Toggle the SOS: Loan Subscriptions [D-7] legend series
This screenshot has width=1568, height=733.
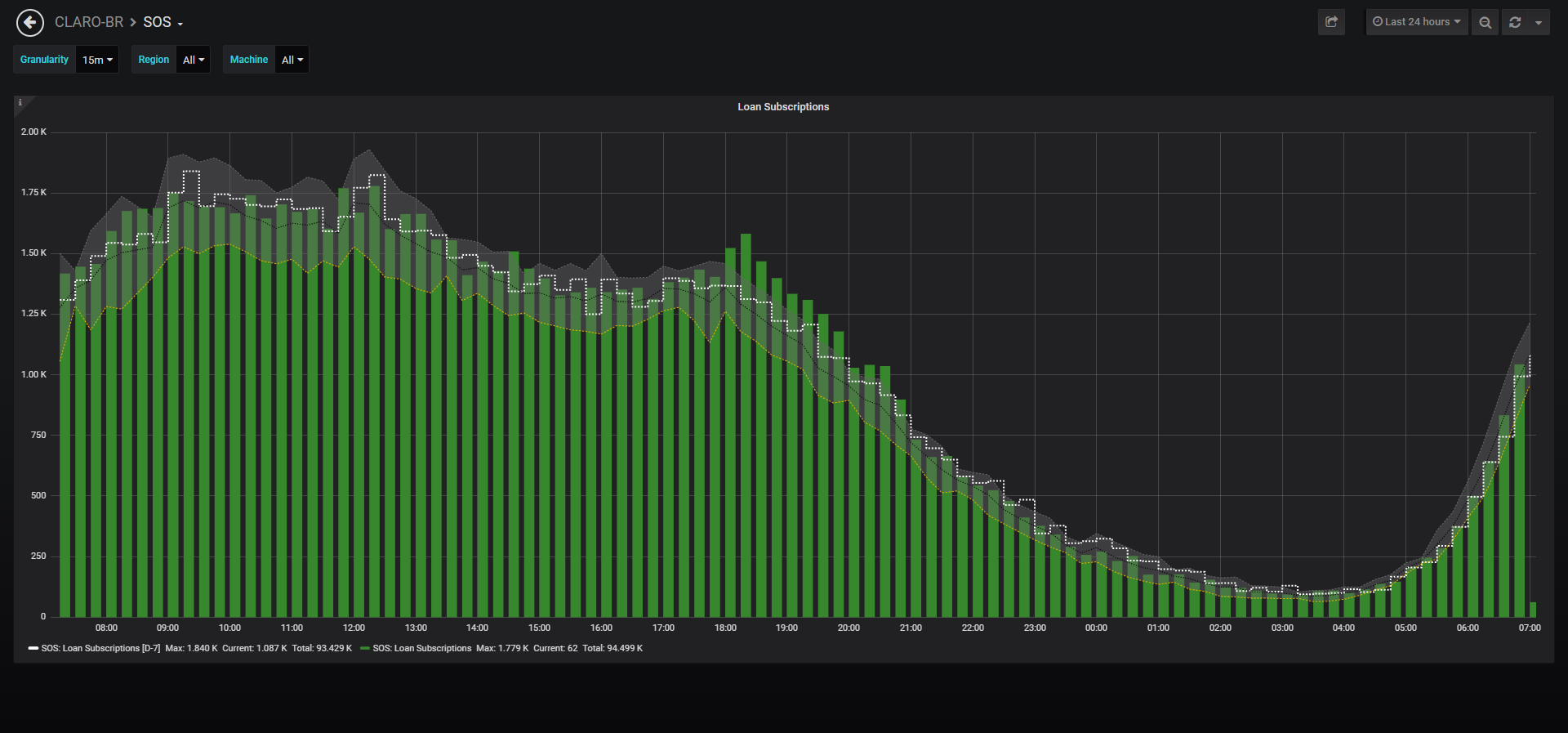pos(101,648)
